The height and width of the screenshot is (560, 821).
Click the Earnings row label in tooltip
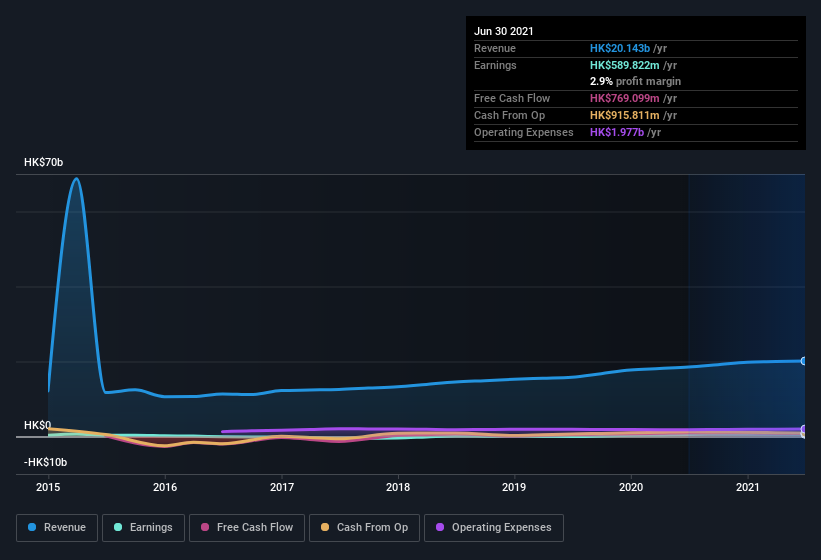(495, 65)
